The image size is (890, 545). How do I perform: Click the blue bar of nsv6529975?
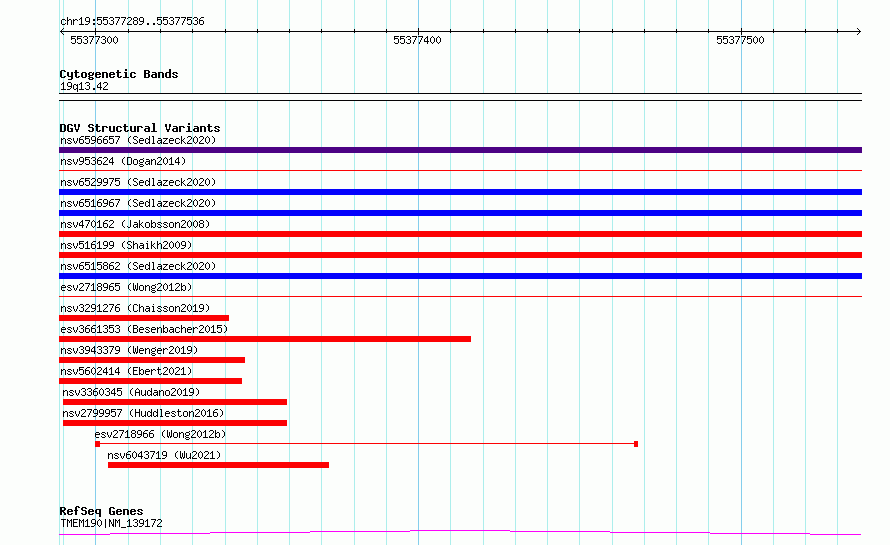tap(460, 192)
